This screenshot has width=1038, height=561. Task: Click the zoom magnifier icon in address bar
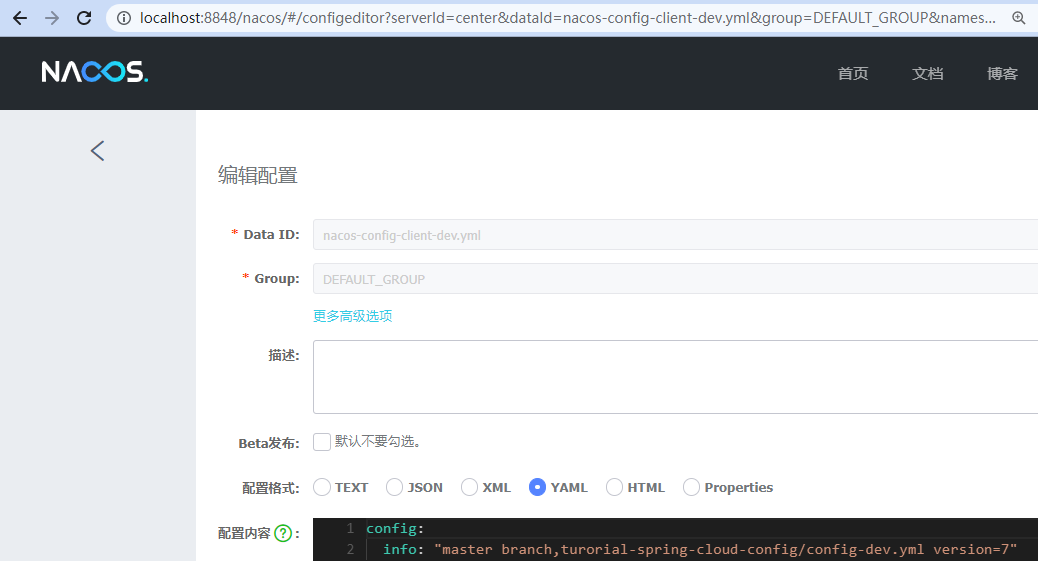click(1019, 18)
